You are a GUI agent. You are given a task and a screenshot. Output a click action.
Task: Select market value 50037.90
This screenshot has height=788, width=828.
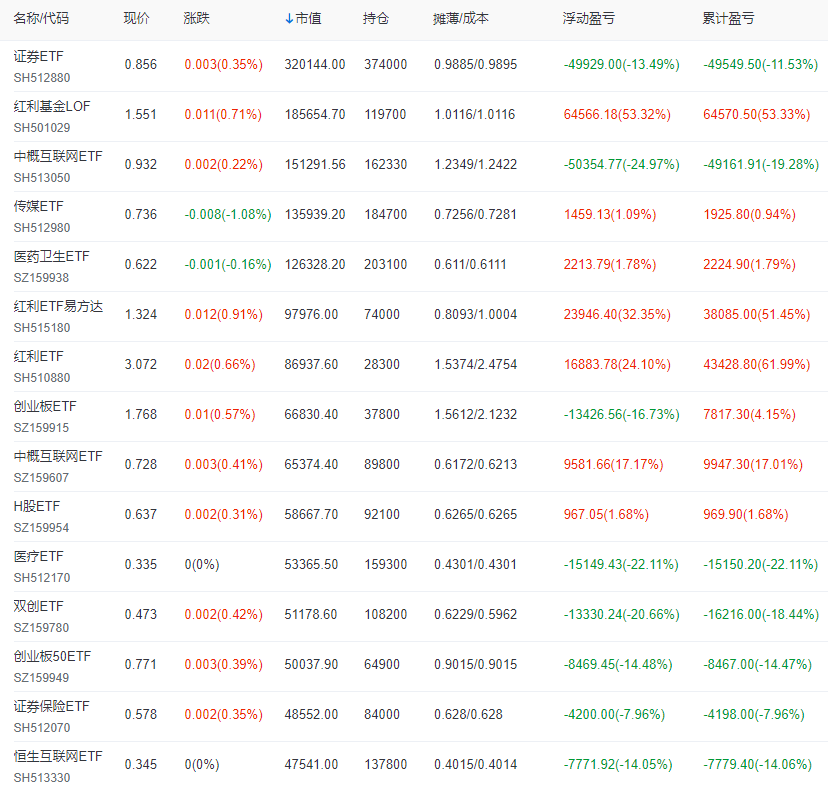tap(311, 664)
